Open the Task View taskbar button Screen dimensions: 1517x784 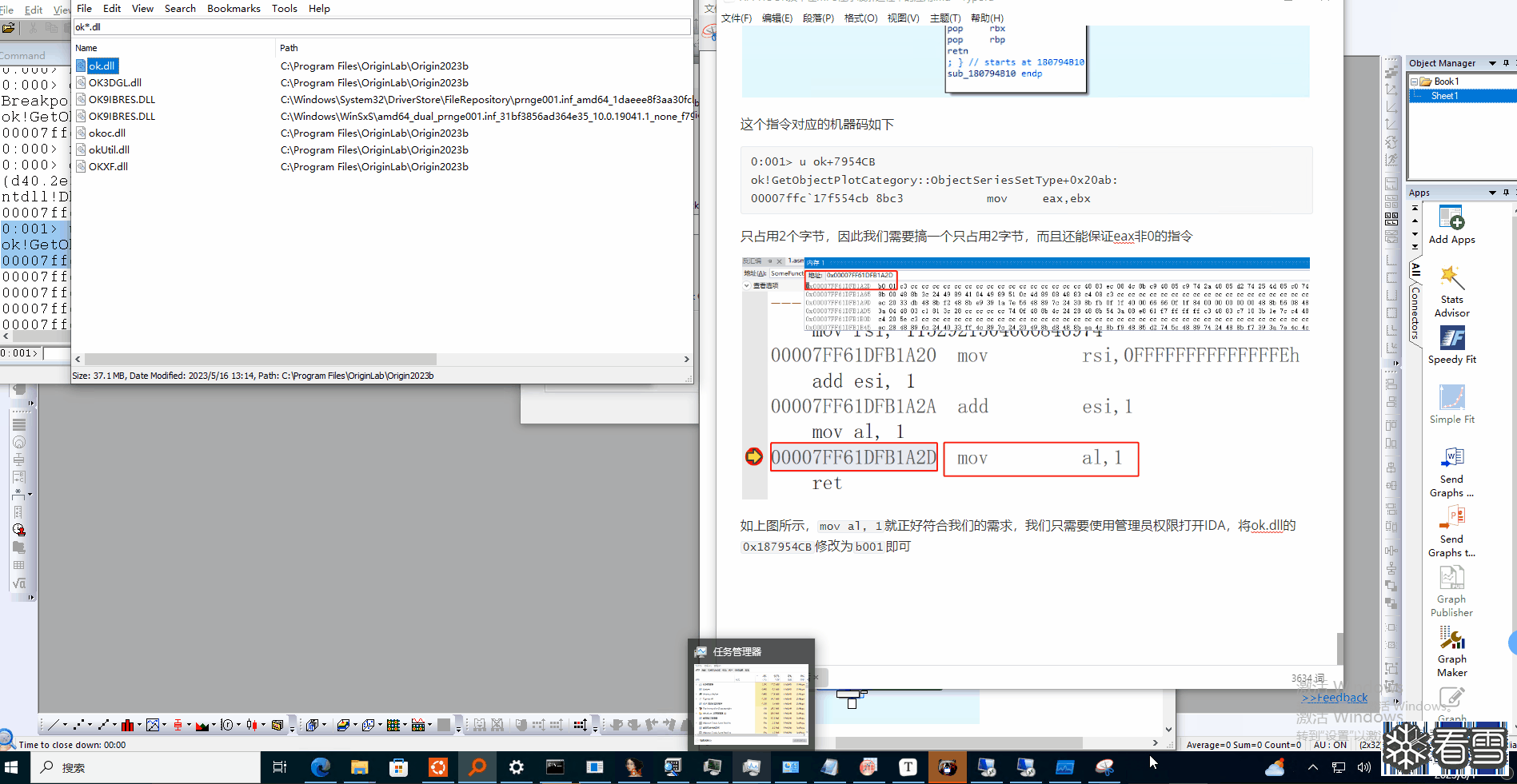(x=280, y=767)
